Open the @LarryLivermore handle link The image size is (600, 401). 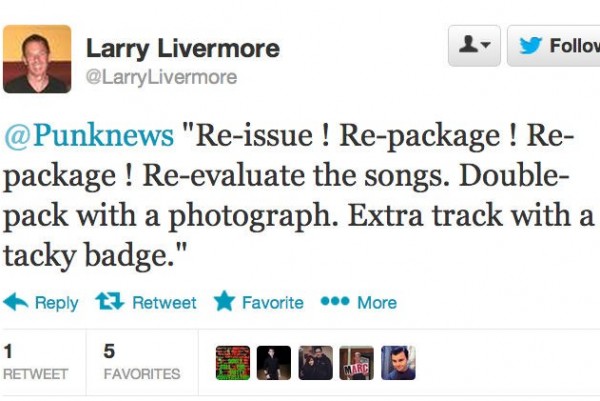(161, 77)
